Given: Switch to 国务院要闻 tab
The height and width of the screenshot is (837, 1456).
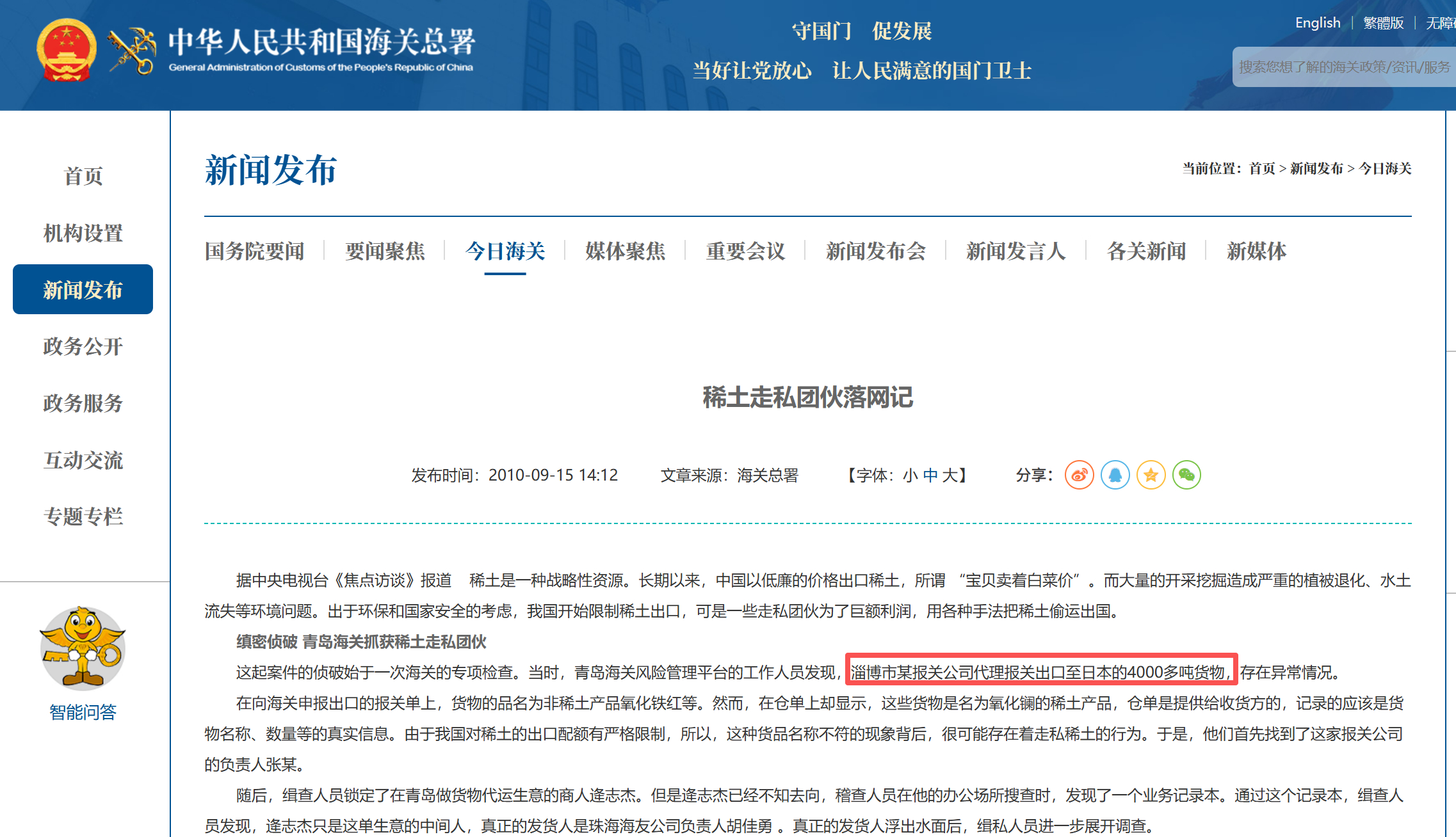Looking at the screenshot, I should [254, 251].
